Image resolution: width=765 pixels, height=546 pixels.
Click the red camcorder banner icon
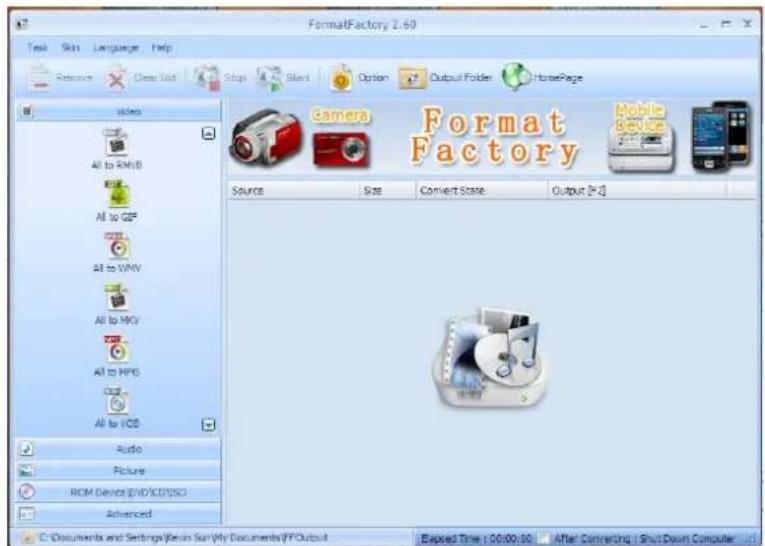tap(266, 138)
